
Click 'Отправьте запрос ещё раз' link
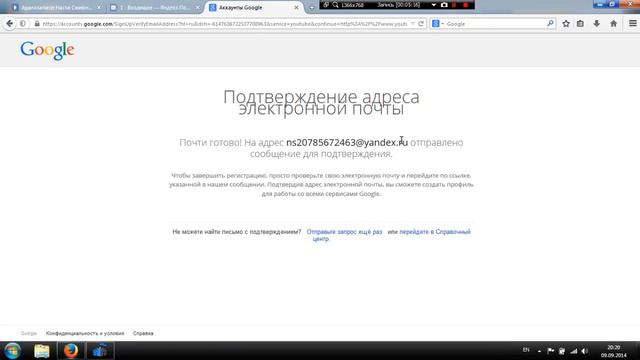[344, 232]
